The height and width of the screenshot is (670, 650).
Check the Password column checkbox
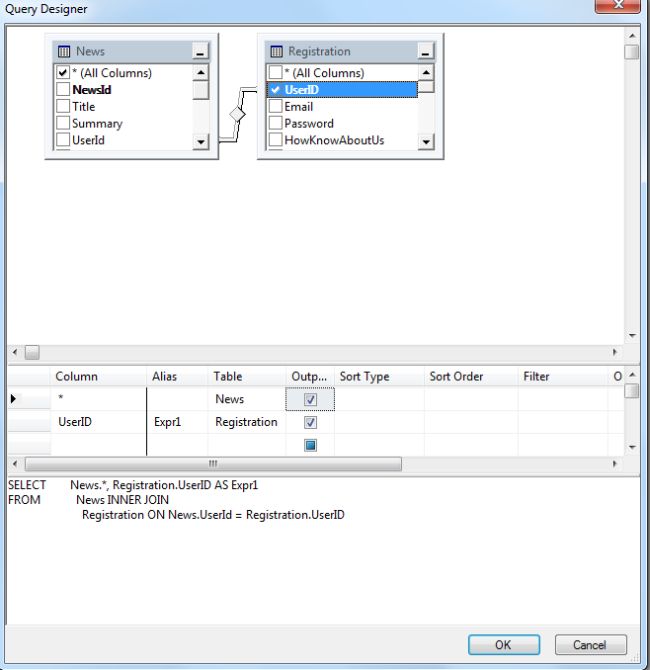coord(275,123)
